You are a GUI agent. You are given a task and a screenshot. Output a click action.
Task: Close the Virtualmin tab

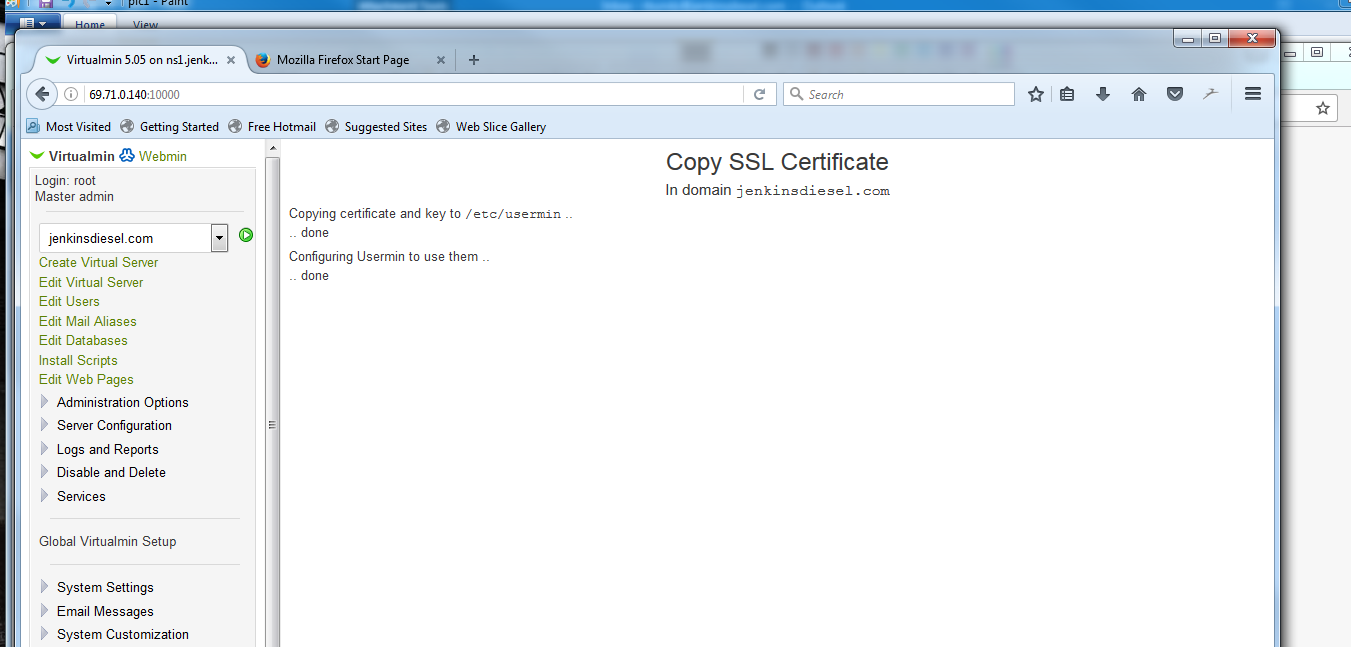tap(232, 60)
